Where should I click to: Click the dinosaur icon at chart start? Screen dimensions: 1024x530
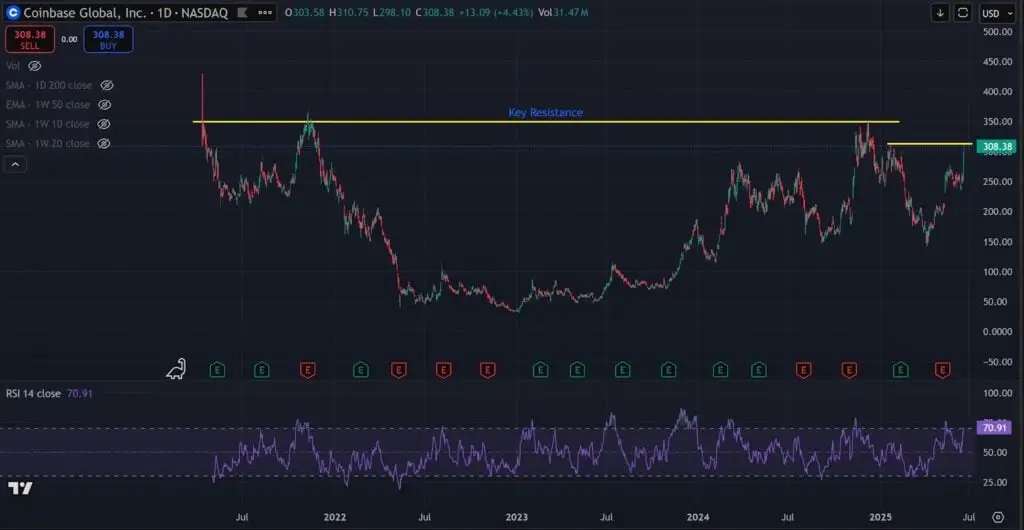[x=176, y=369]
